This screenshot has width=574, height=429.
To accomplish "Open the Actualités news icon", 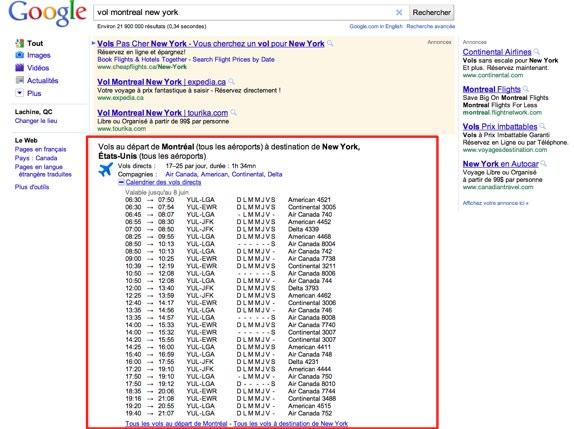I will pyautogui.click(x=19, y=81).
